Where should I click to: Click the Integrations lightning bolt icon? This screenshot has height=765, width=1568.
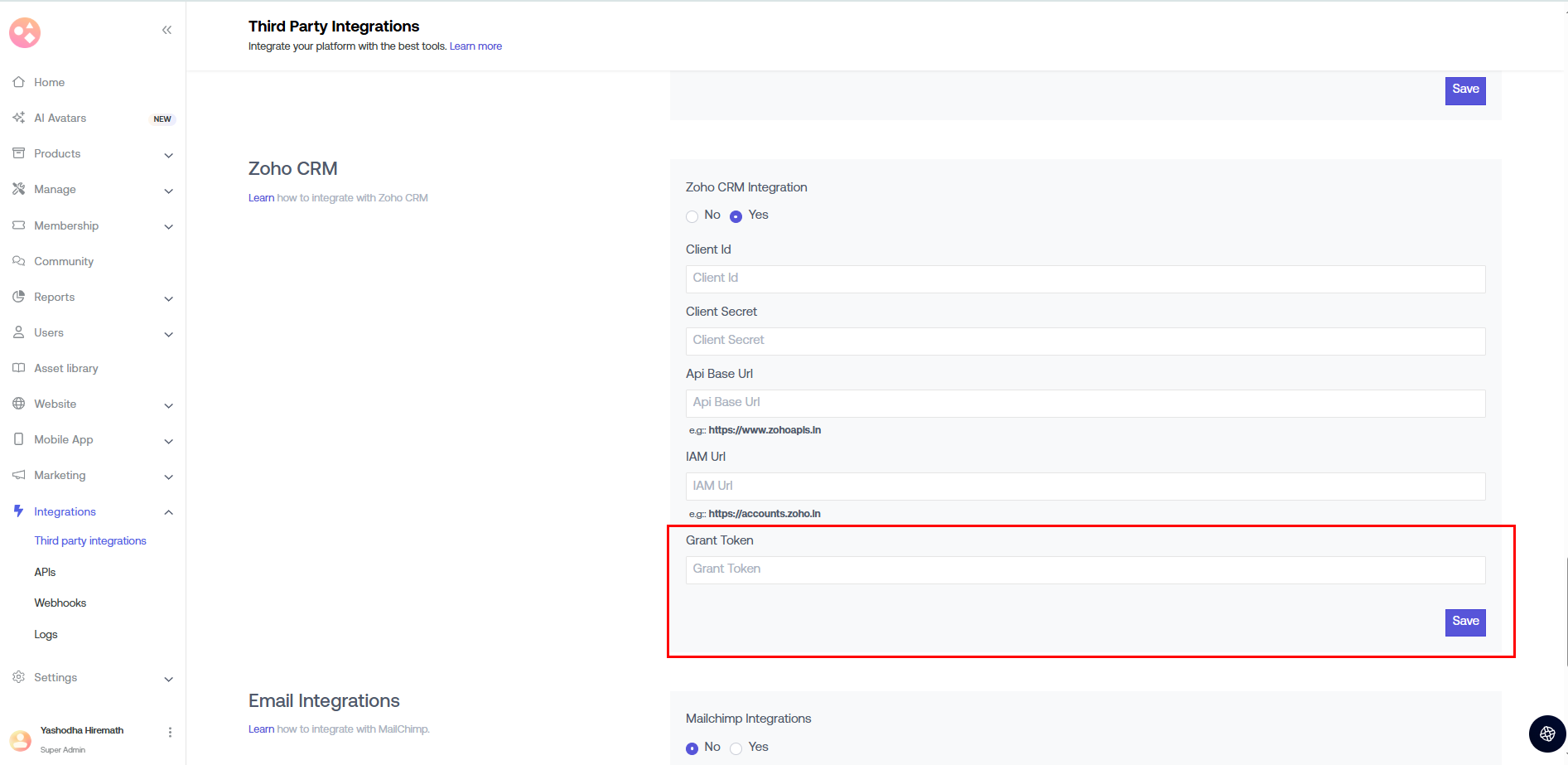click(x=18, y=511)
